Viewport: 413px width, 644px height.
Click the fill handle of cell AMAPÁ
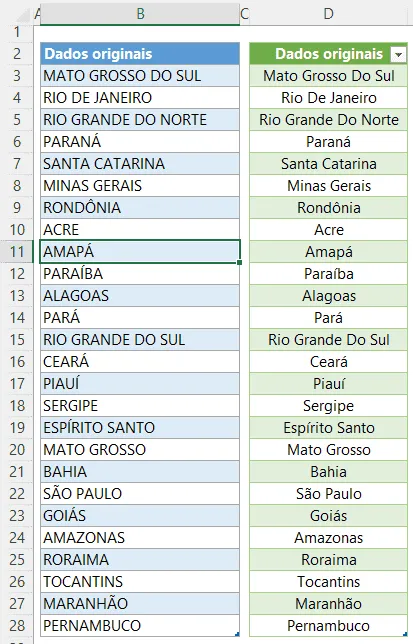(x=239, y=262)
